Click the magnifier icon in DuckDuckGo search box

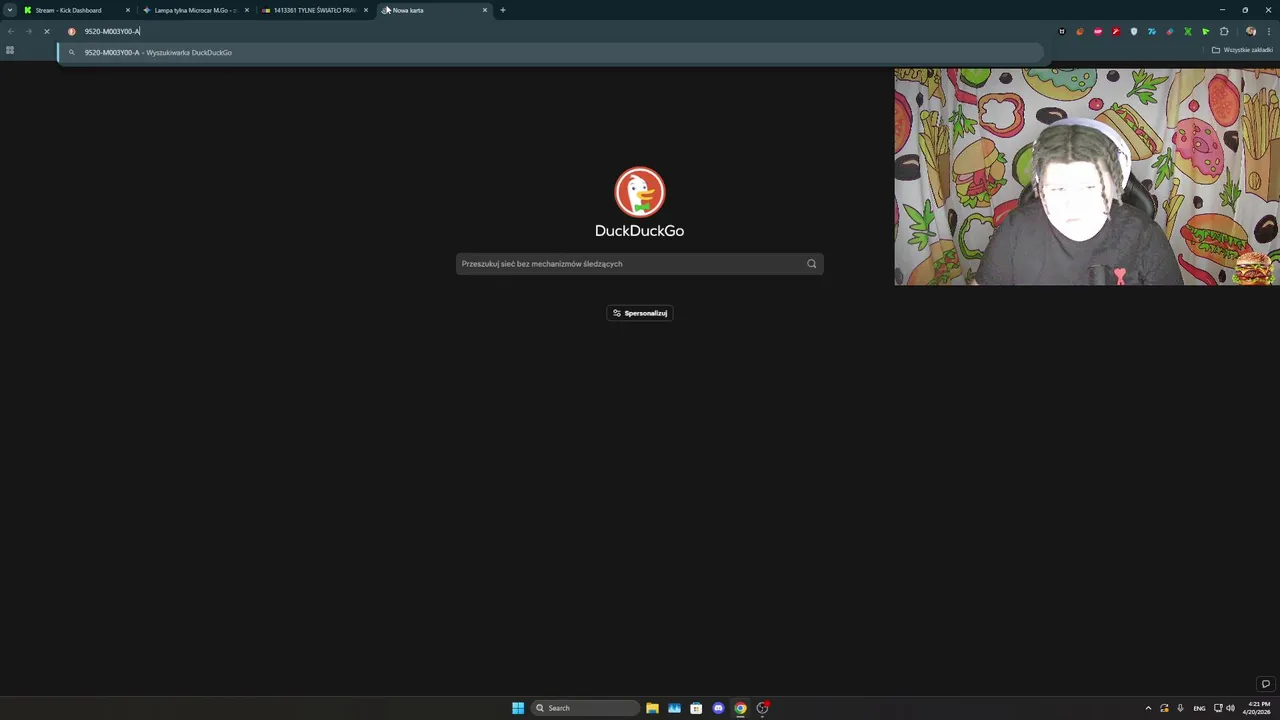811,264
